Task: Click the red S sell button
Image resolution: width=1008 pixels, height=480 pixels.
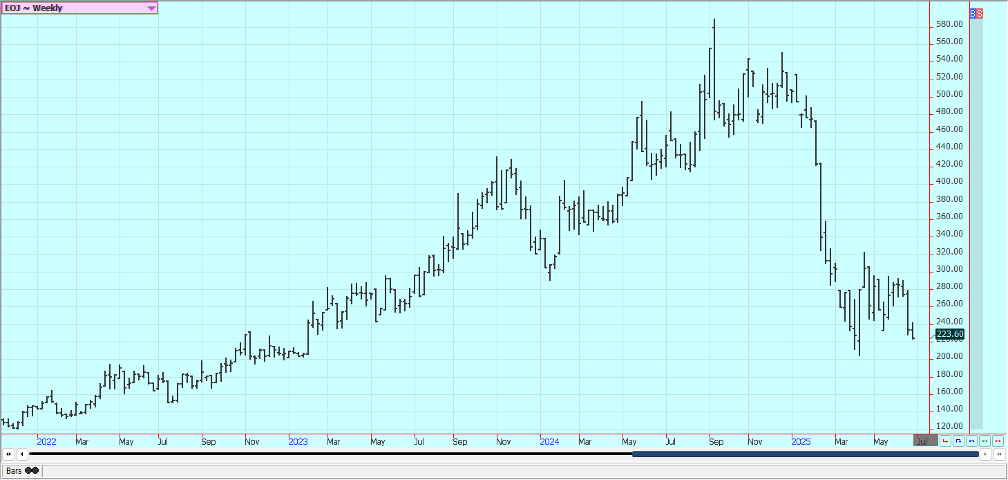Action: 980,13
